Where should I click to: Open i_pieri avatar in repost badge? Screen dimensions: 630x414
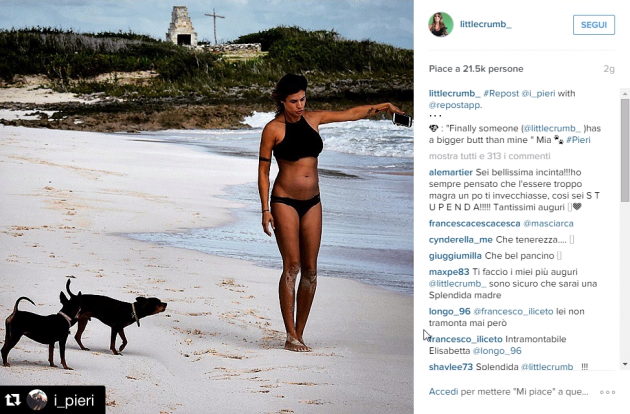coord(37,400)
